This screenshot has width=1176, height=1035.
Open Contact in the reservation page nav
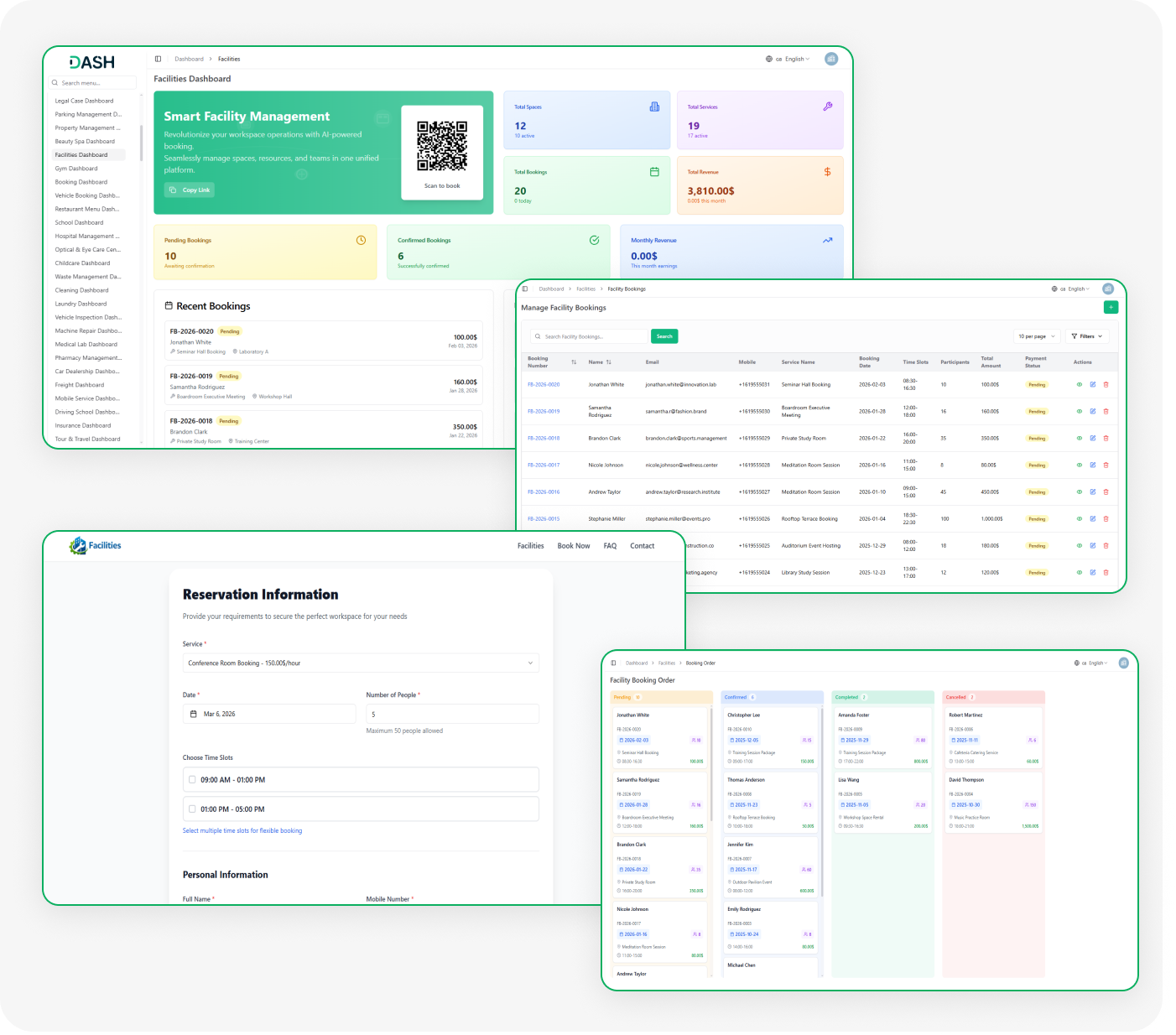pyautogui.click(x=643, y=546)
